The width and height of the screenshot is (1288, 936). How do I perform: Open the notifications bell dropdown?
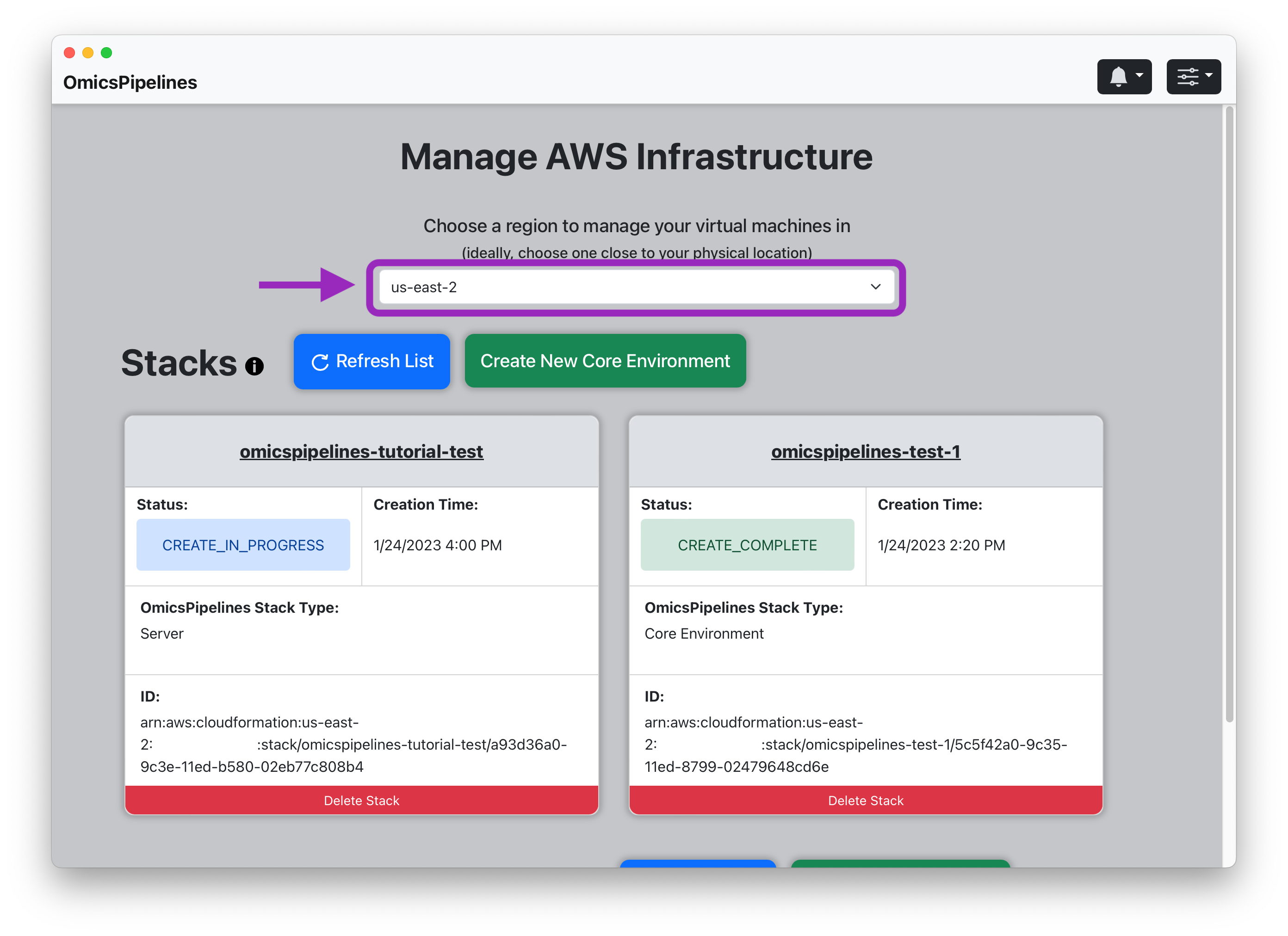tap(1124, 77)
